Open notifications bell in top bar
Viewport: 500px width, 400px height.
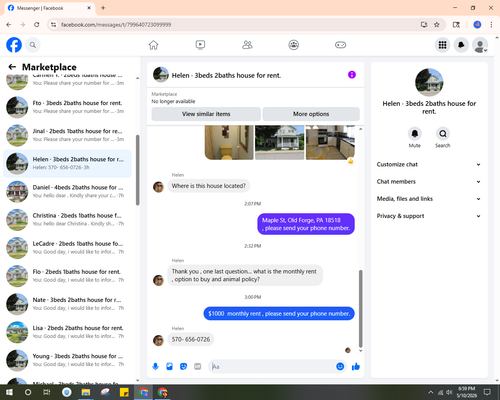click(x=461, y=45)
